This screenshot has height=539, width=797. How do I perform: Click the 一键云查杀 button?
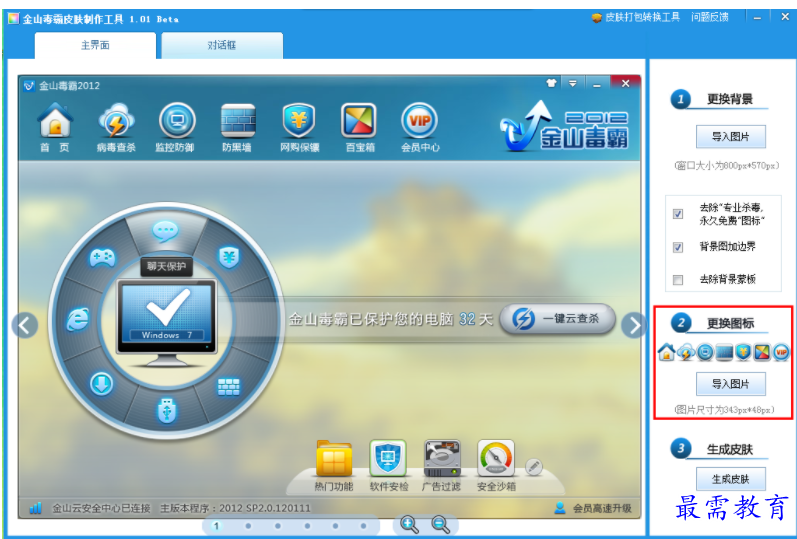557,319
